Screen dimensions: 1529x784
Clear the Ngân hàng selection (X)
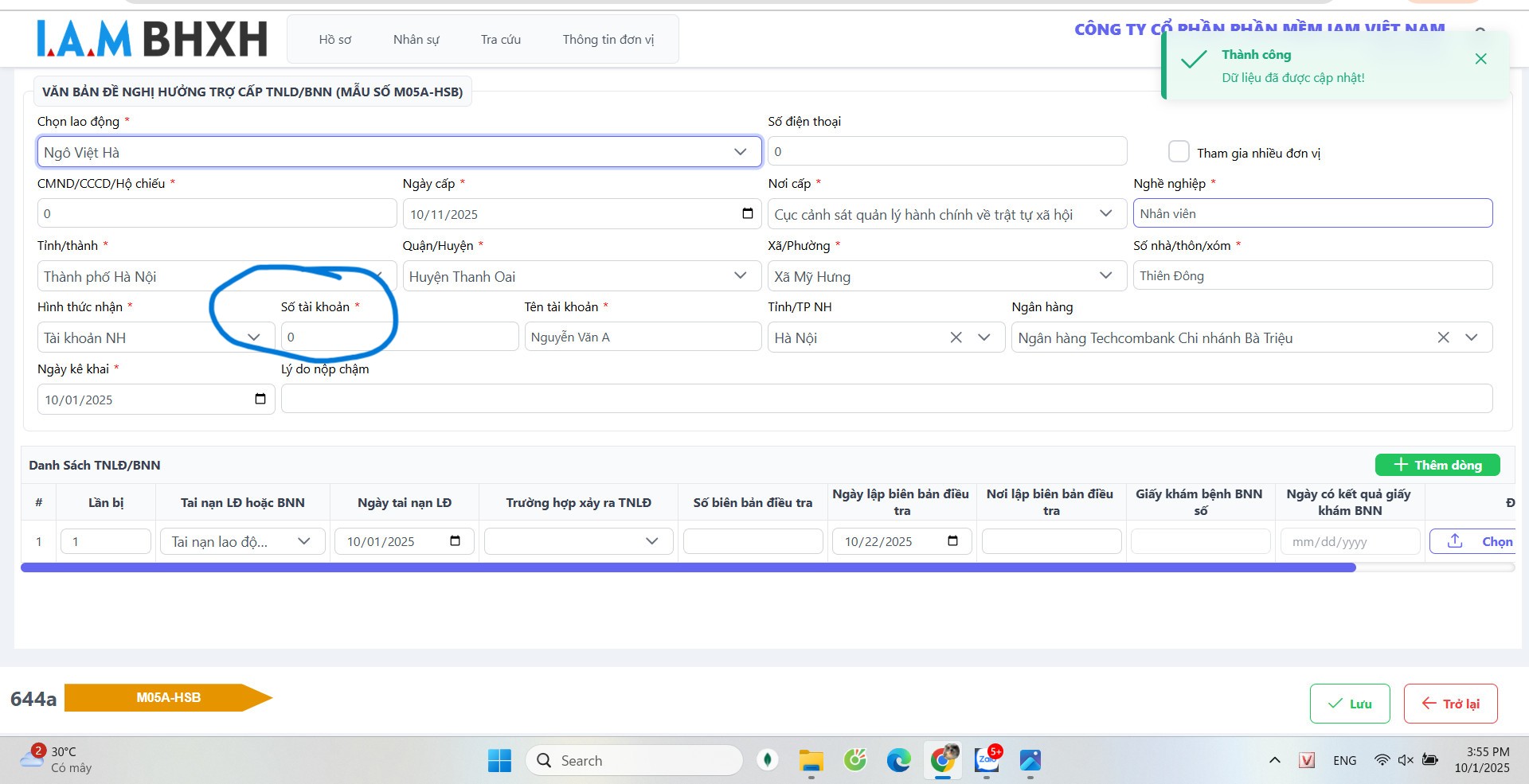(x=1443, y=337)
